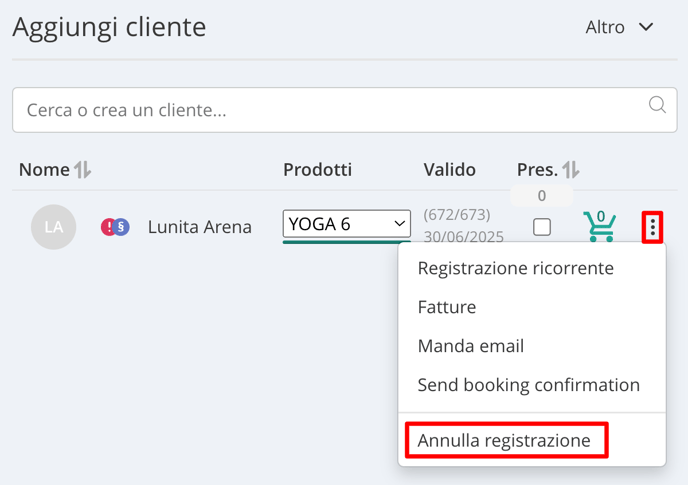Screen dimensions: 688x485
Task: Open the green shopping cart icon
Action: coord(599,226)
